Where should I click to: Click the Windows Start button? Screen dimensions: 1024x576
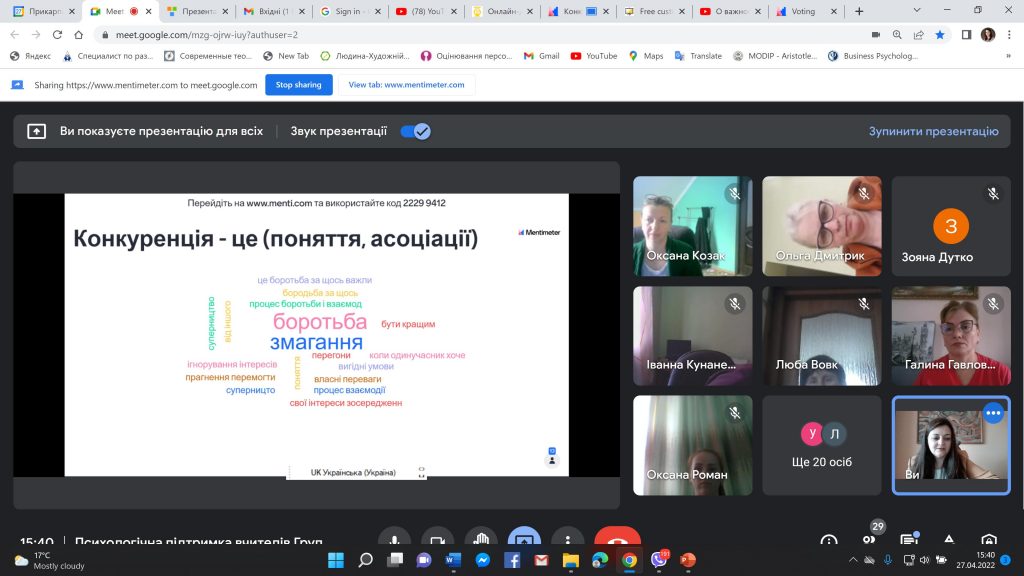tap(336, 560)
